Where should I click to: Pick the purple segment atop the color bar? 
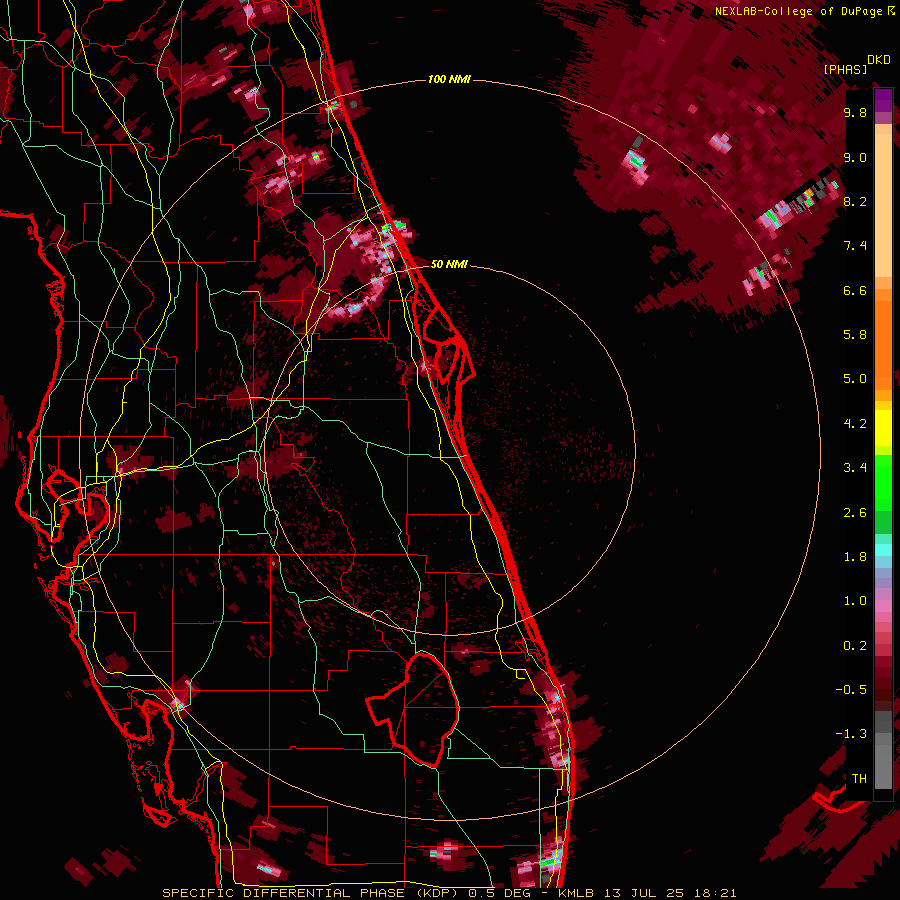pos(883,100)
